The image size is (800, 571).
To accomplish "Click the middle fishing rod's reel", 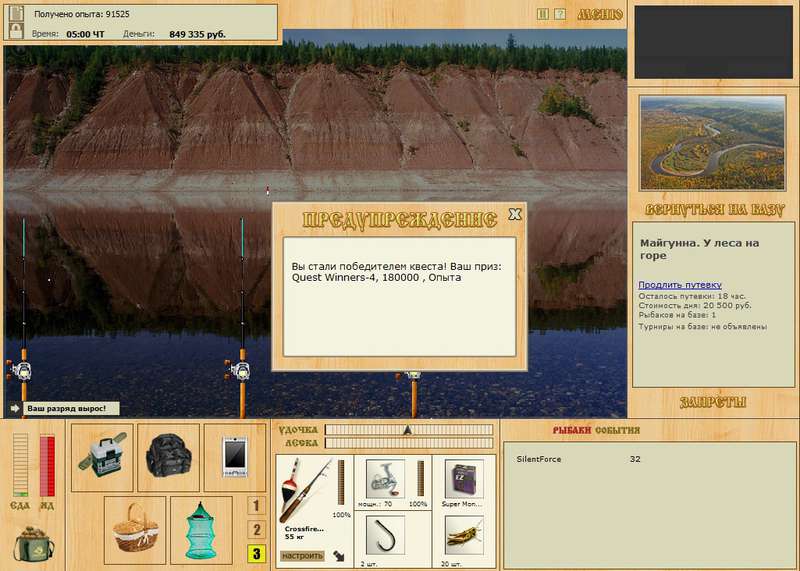I will point(239,370).
